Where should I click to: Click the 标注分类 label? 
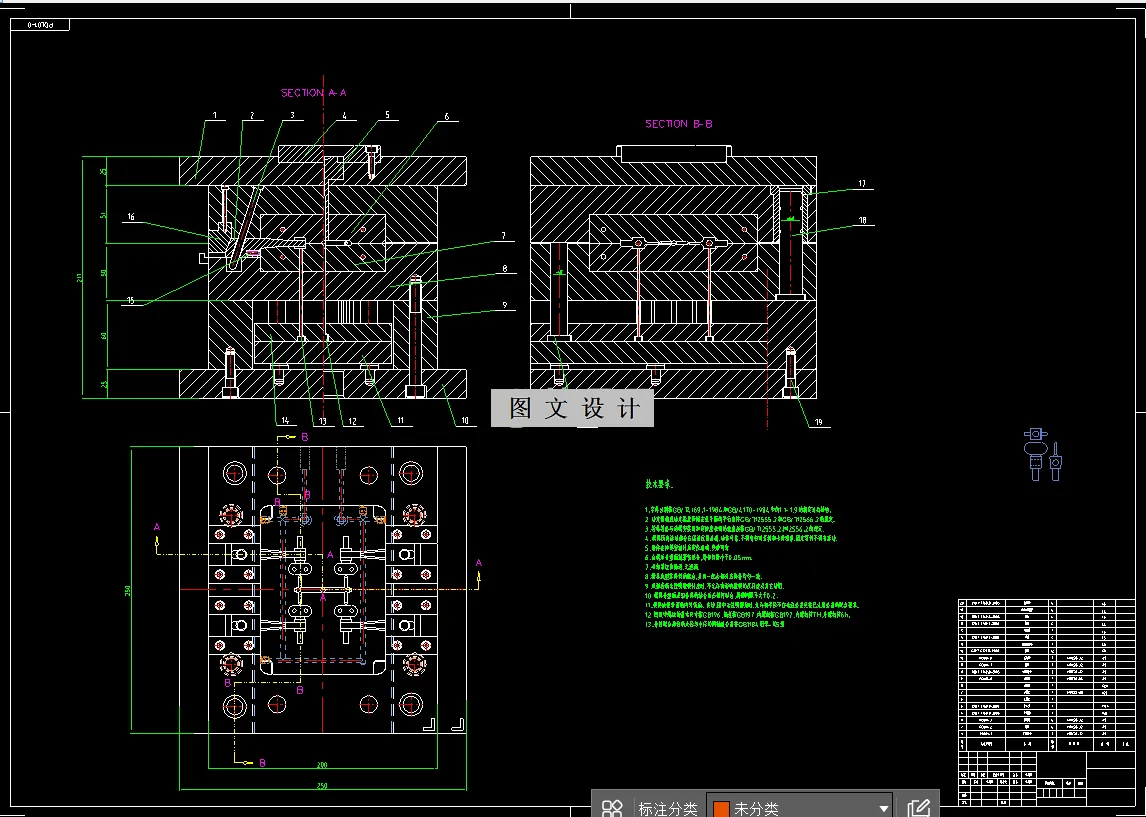pos(668,808)
